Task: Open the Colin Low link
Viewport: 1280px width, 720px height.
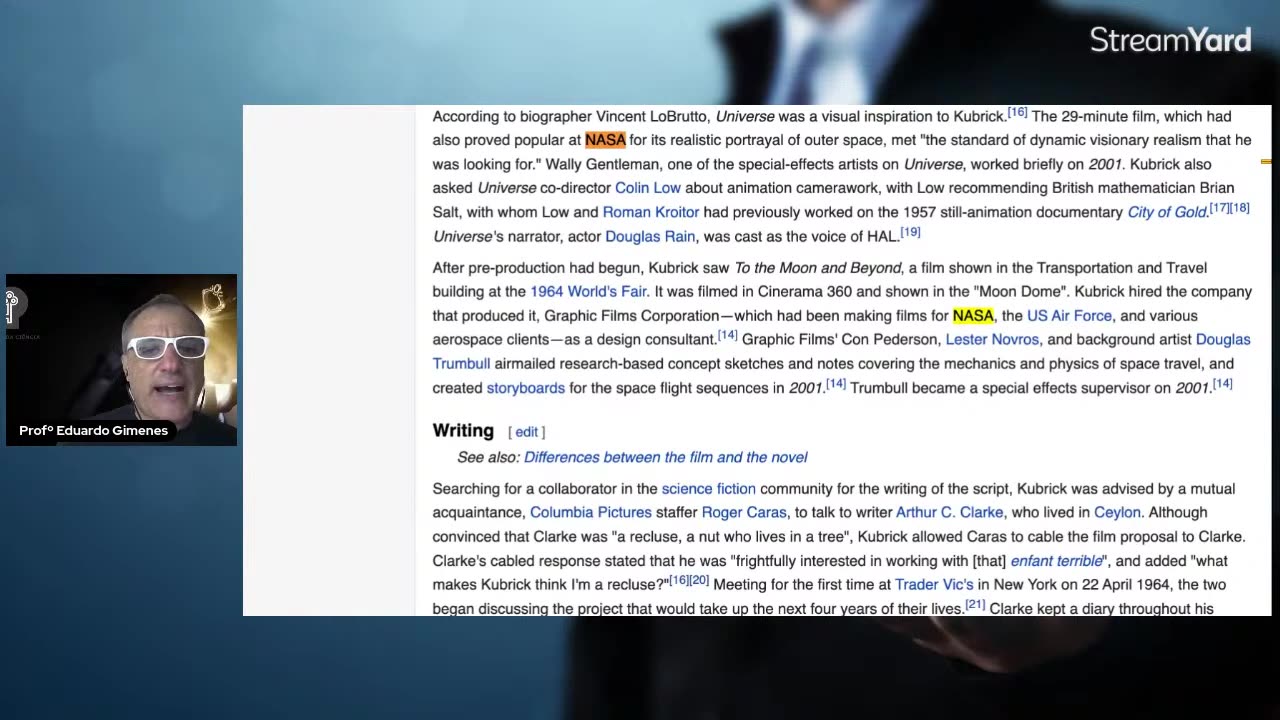Action: (647, 188)
